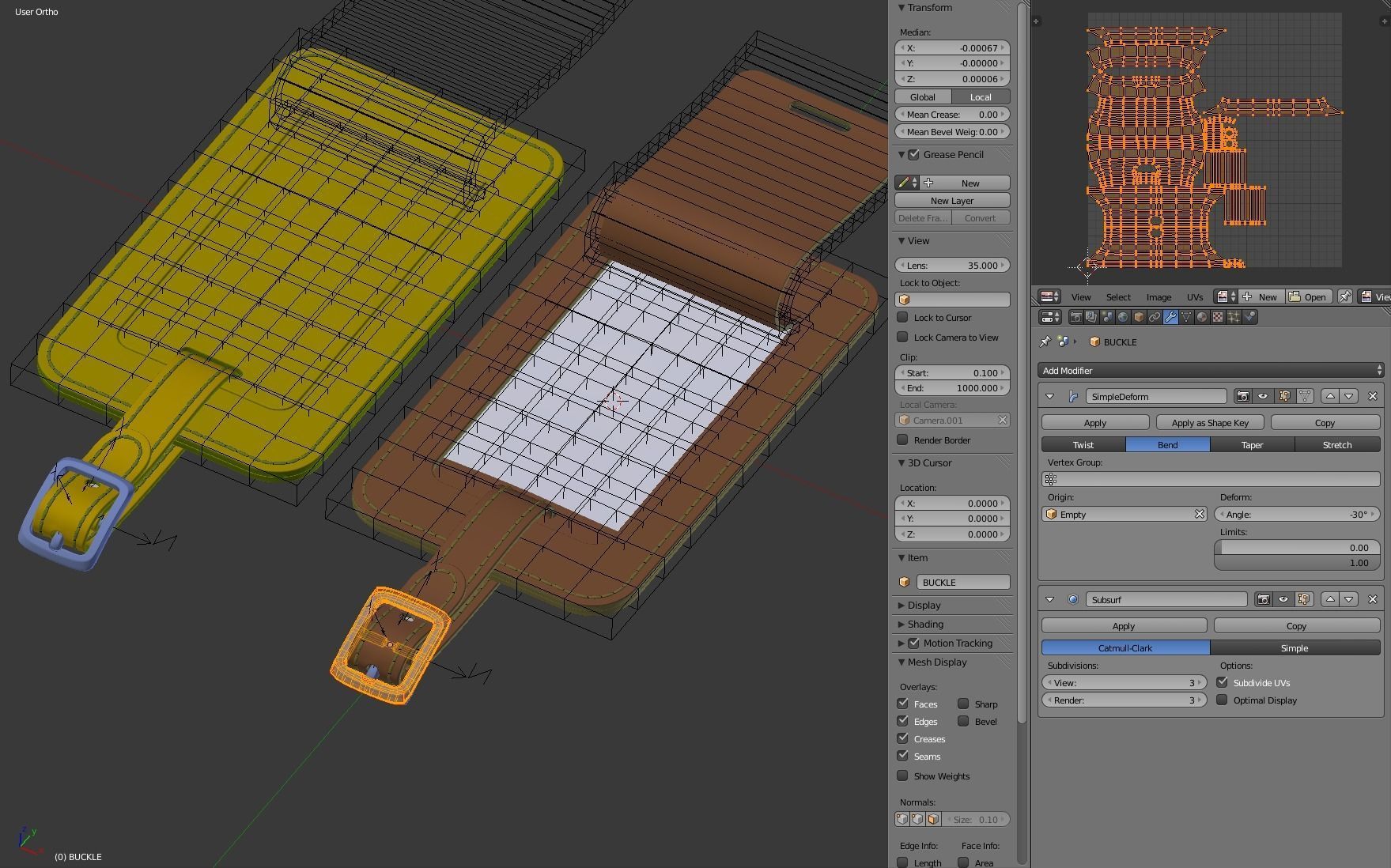This screenshot has width=1391, height=868.
Task: Open the Render Layers properties tab icon
Action: click(x=1091, y=317)
